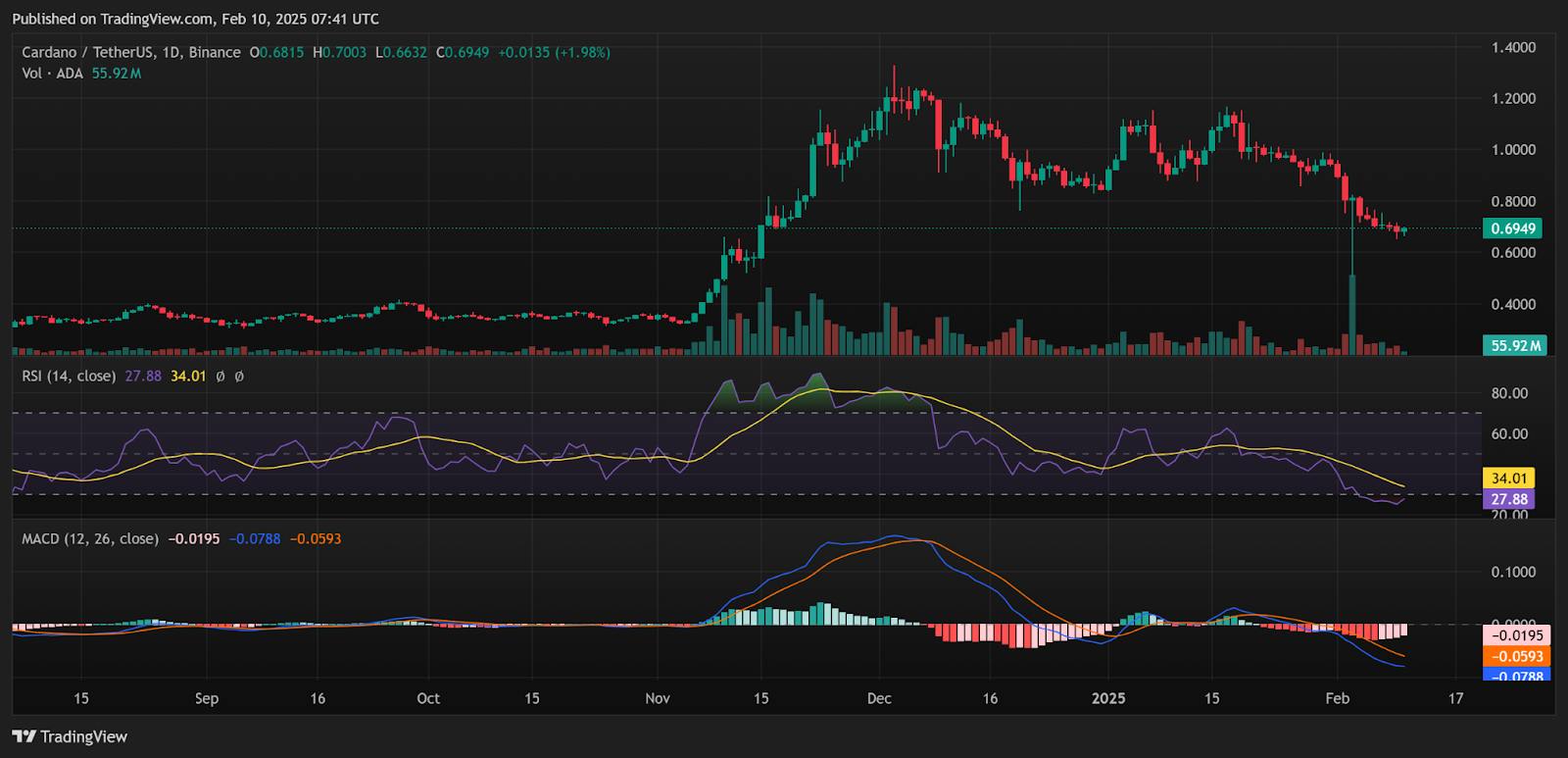Click the green 0.6949 current price tag
The height and width of the screenshot is (758, 1568).
coord(1514,228)
